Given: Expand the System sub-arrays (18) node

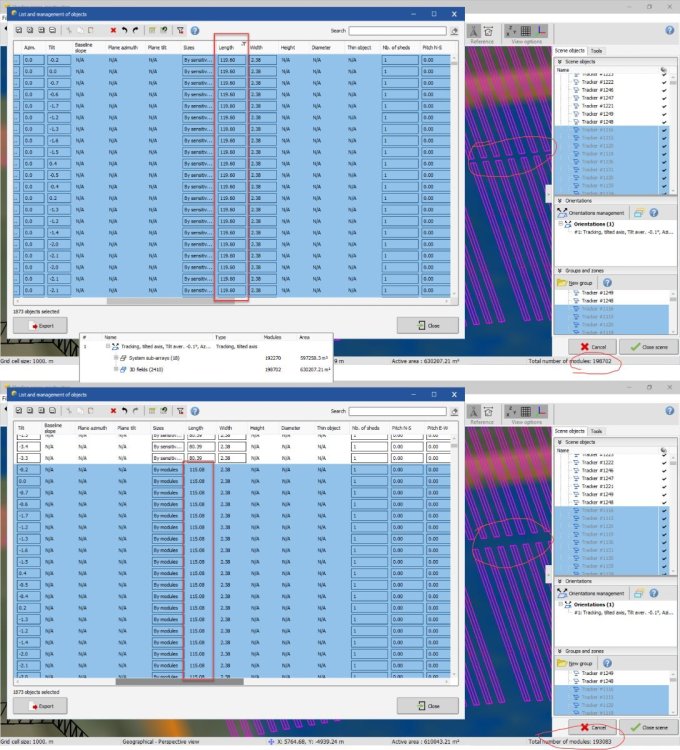Looking at the screenshot, I should pyautogui.click(x=114, y=357).
